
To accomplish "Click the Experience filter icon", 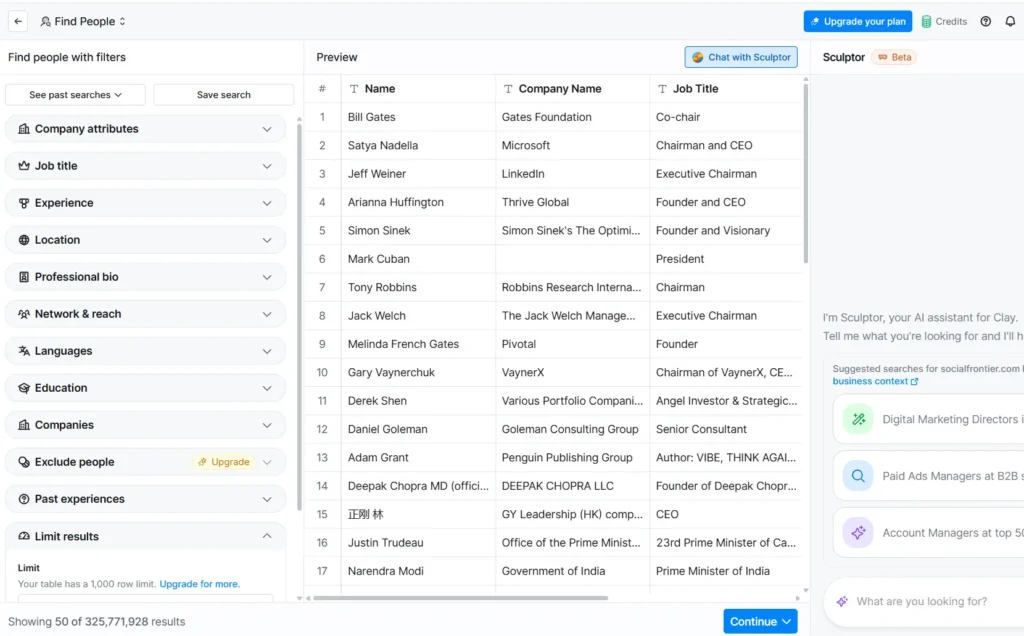I will (x=25, y=203).
